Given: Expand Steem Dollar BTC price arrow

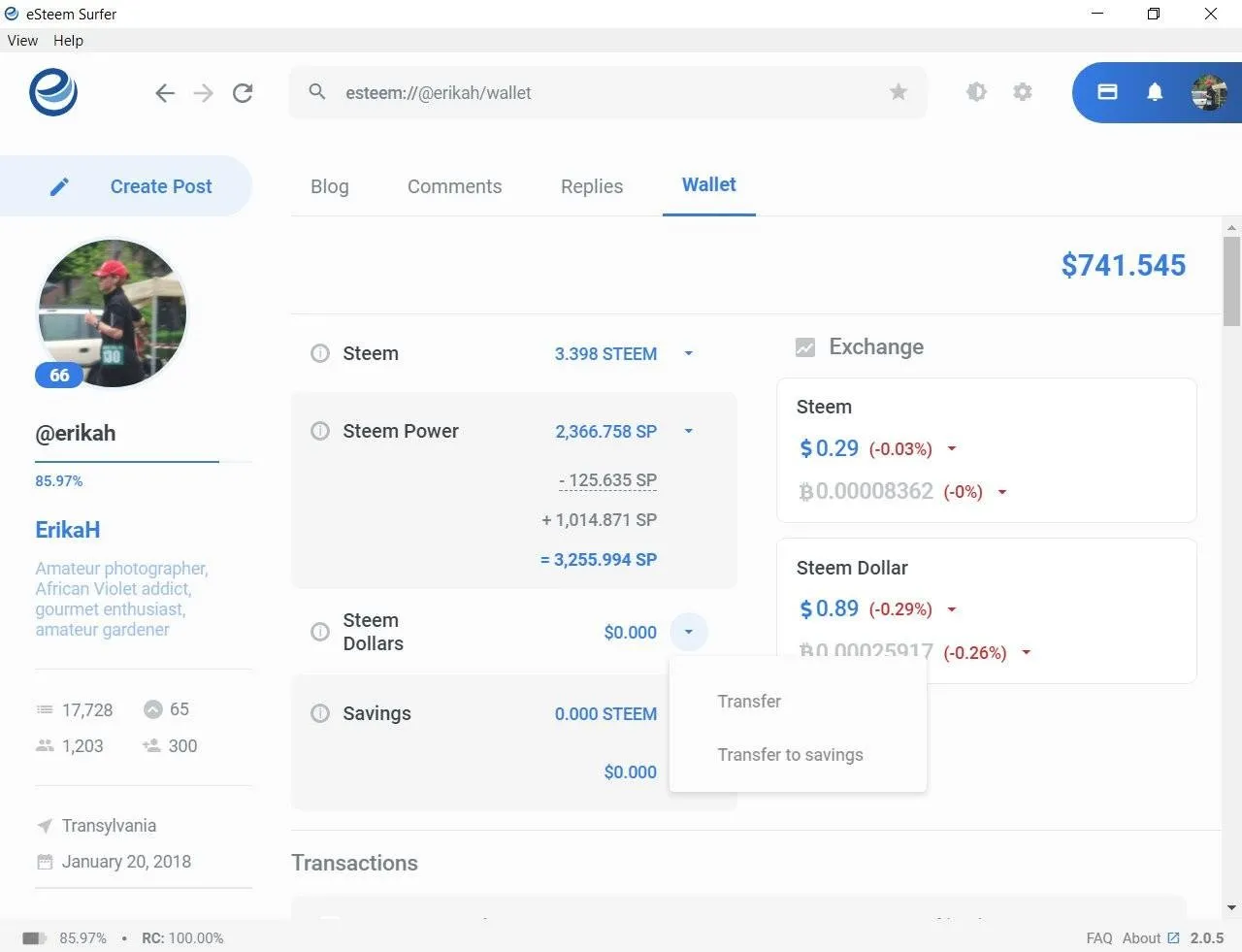Looking at the screenshot, I should [1026, 652].
